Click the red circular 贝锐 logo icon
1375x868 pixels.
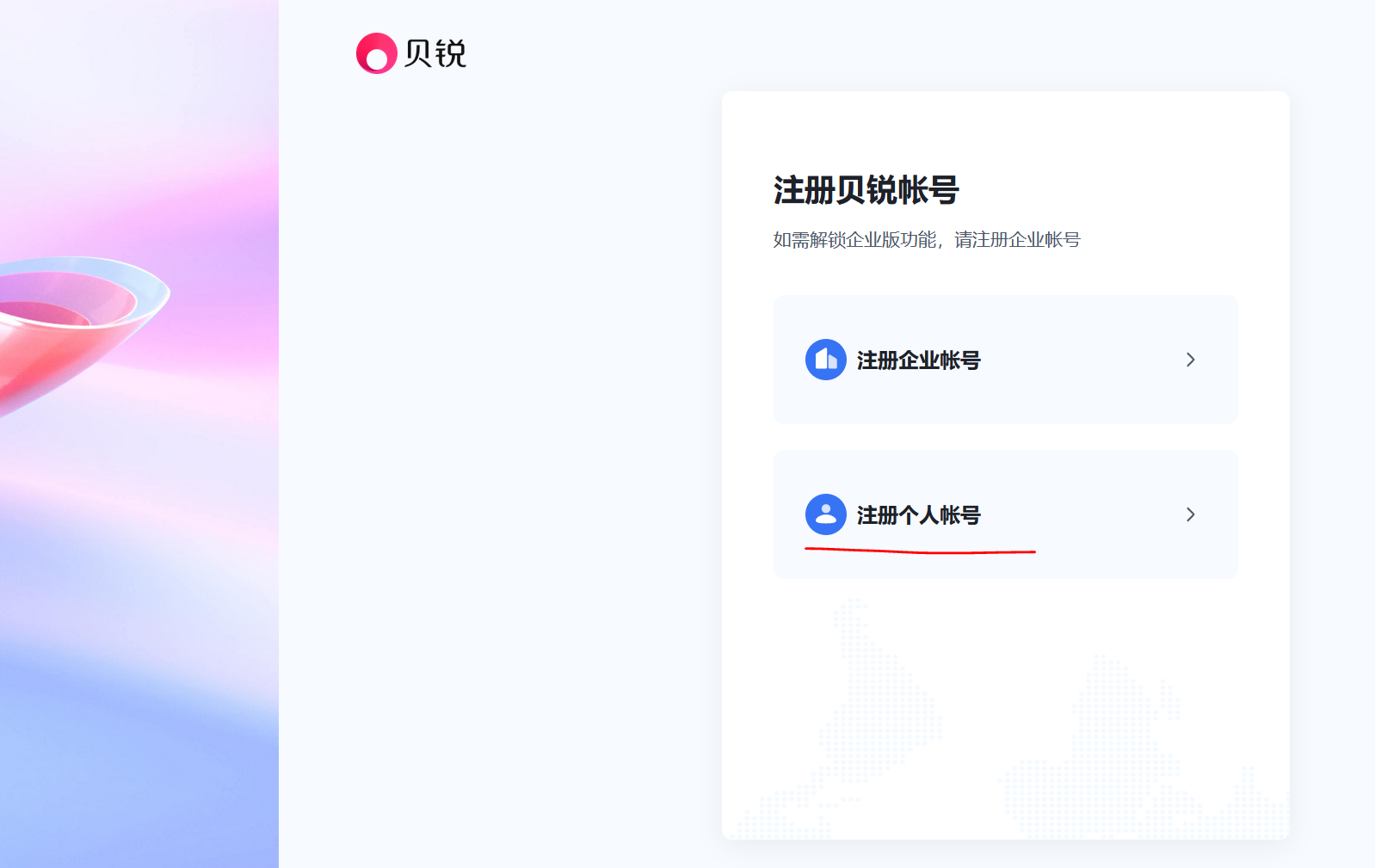pyautogui.click(x=376, y=53)
